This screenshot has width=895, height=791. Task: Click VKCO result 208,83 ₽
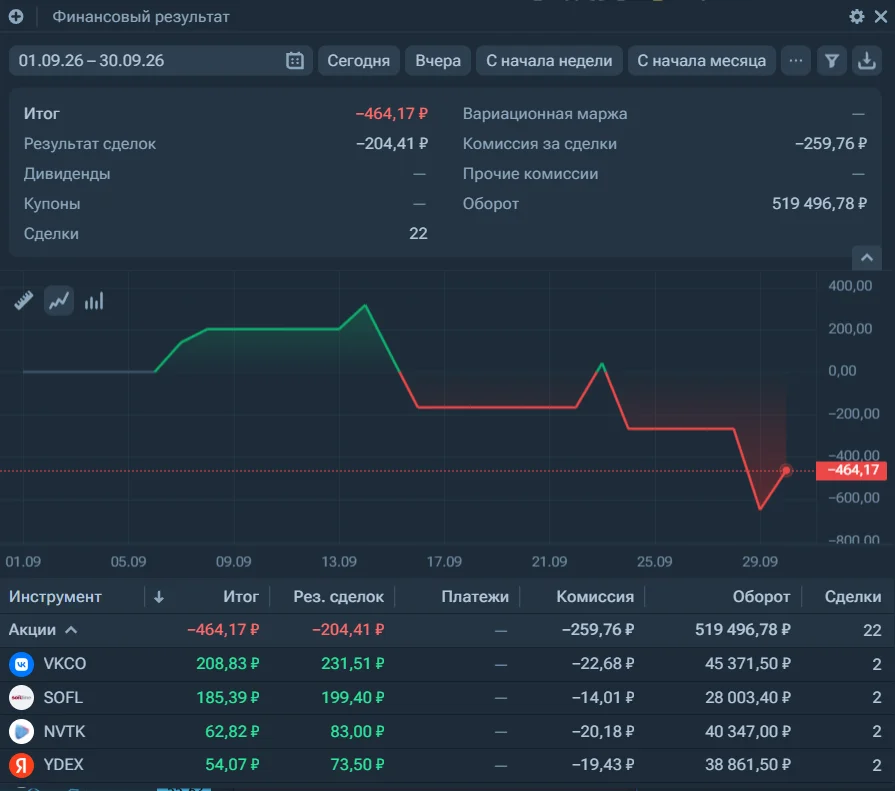coord(228,664)
